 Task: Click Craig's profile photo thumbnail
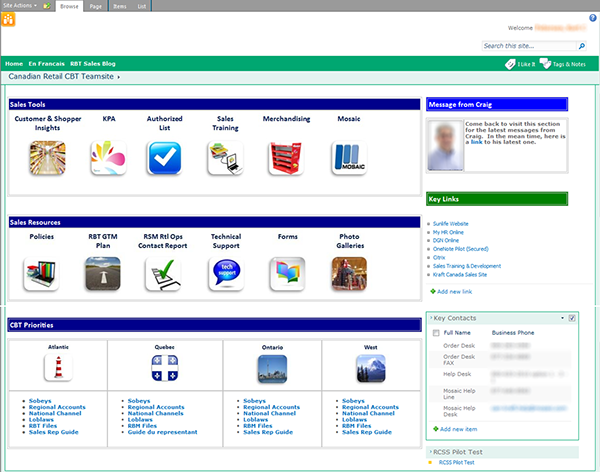(x=445, y=145)
